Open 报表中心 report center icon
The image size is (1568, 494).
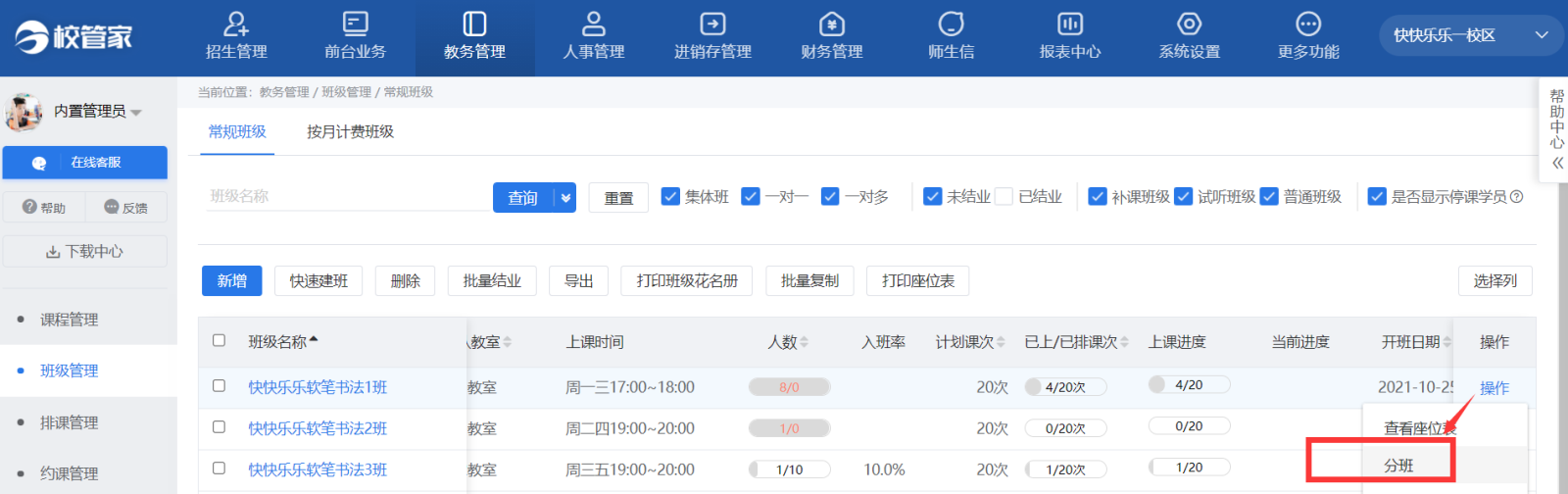(1069, 25)
